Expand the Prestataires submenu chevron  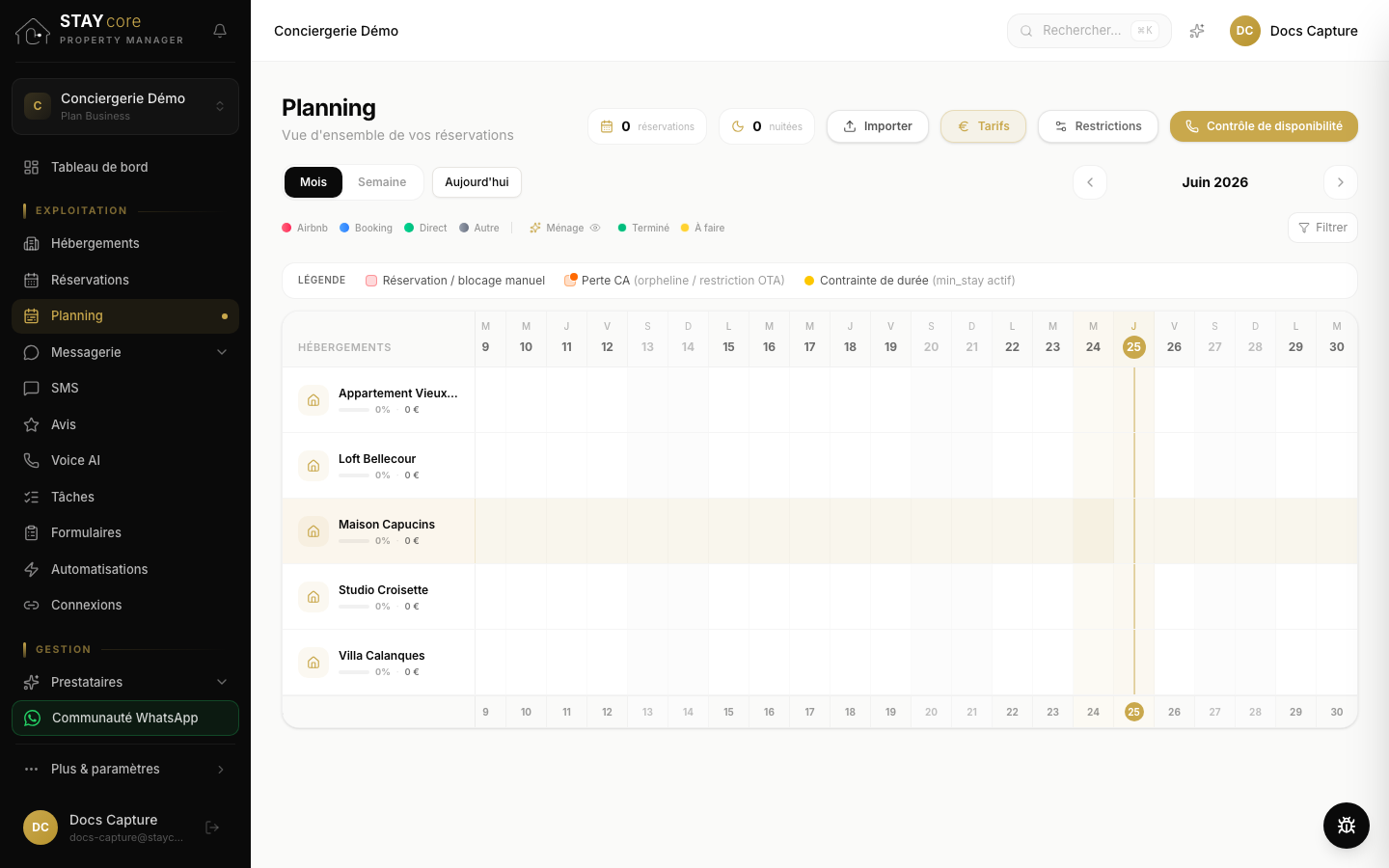click(x=222, y=682)
